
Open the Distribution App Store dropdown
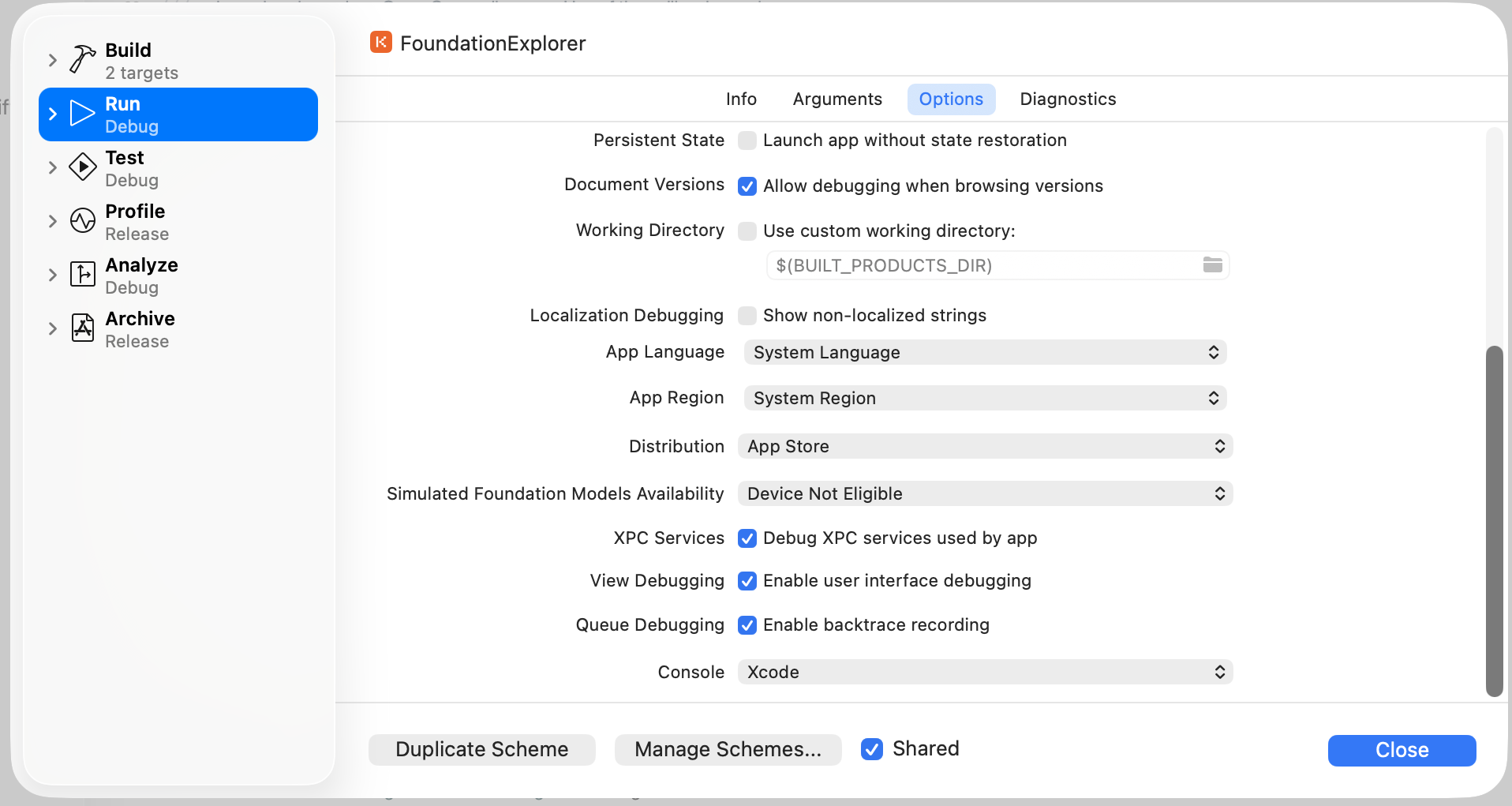pyautogui.click(x=986, y=447)
